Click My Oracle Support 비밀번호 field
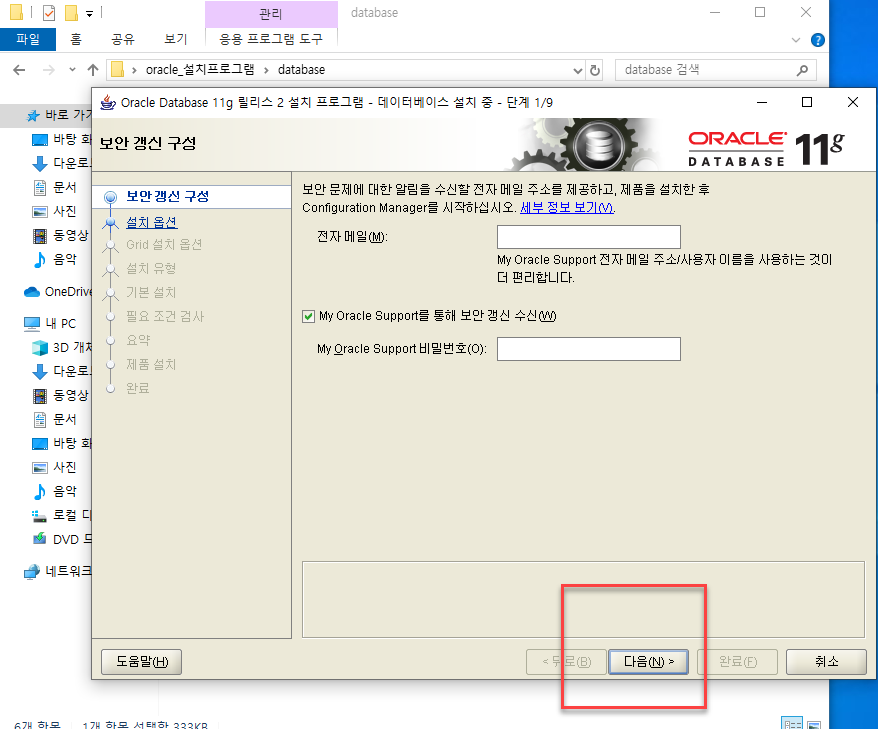The image size is (878, 729). click(589, 349)
